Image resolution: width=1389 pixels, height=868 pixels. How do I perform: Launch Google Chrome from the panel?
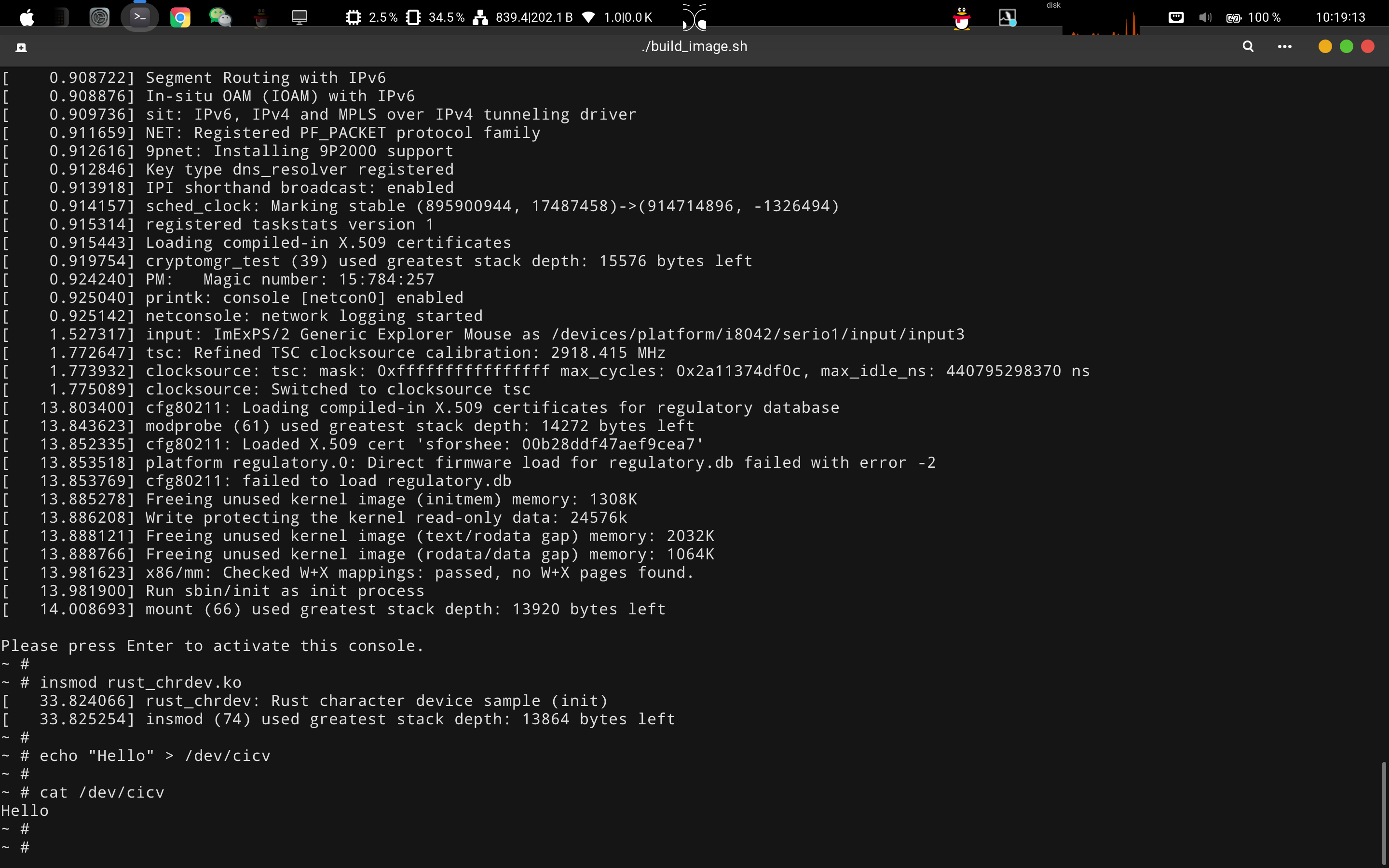tap(180, 17)
